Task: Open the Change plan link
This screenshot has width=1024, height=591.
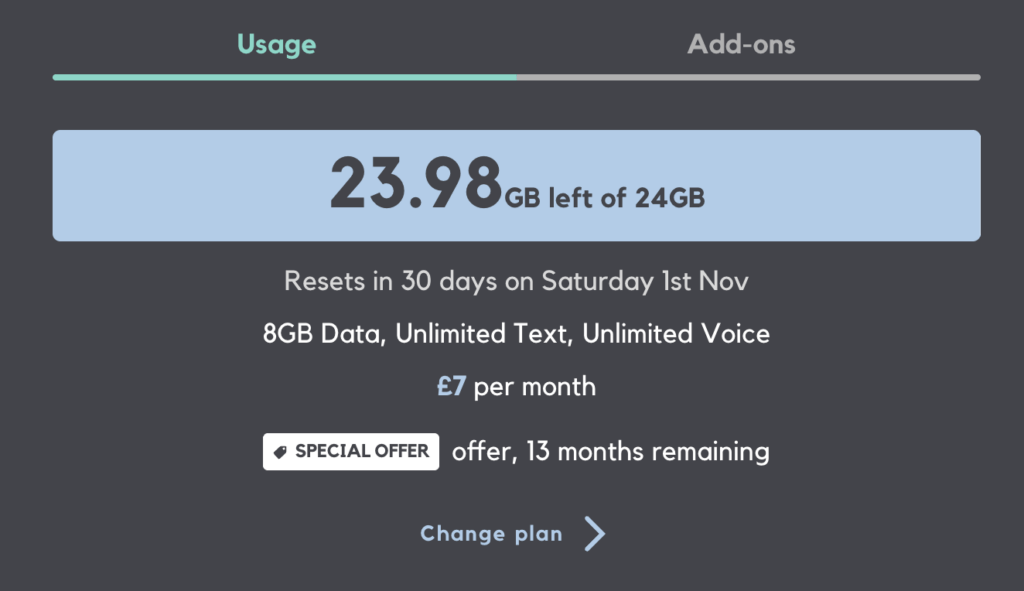Action: tap(491, 533)
